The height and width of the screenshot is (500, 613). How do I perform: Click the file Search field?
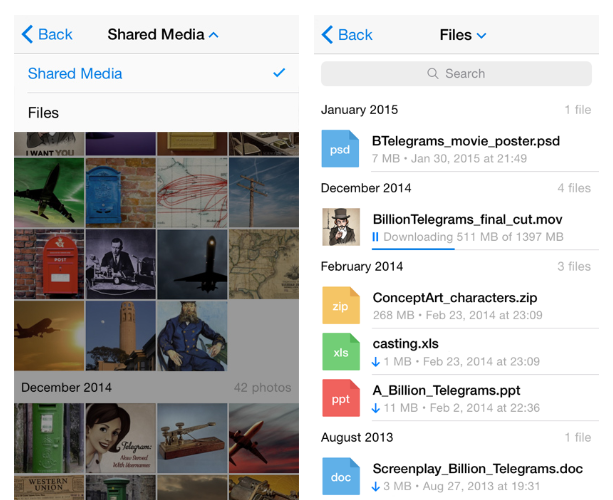[x=456, y=73]
